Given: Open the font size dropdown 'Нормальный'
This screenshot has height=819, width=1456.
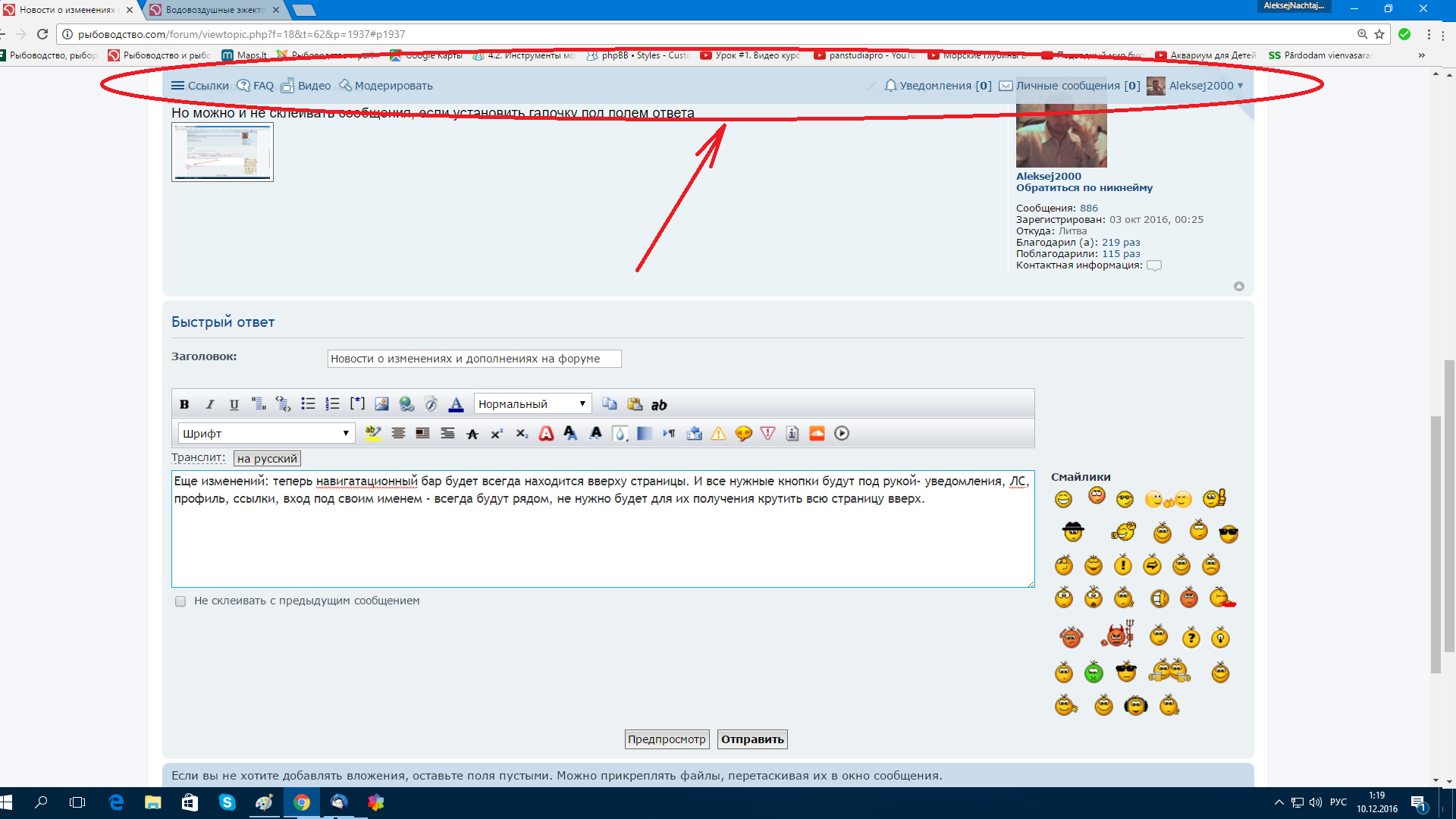Looking at the screenshot, I should click(532, 404).
